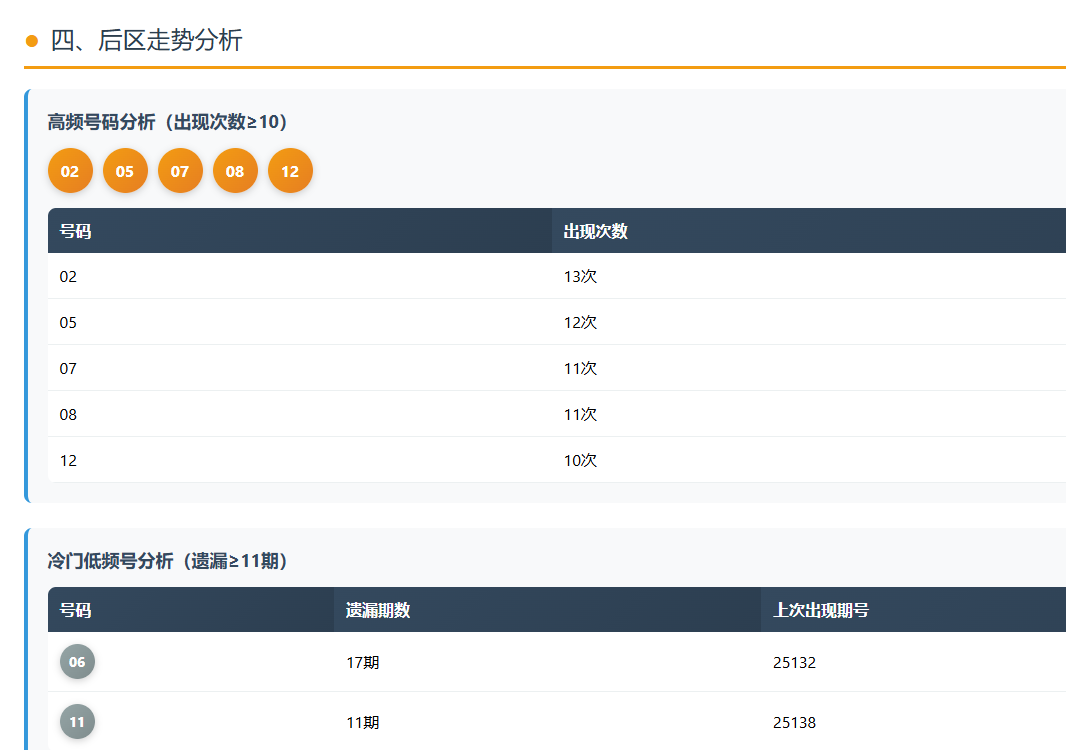Click the 出现次数 column header
Screen dimensions: 1066x750
click(x=596, y=231)
